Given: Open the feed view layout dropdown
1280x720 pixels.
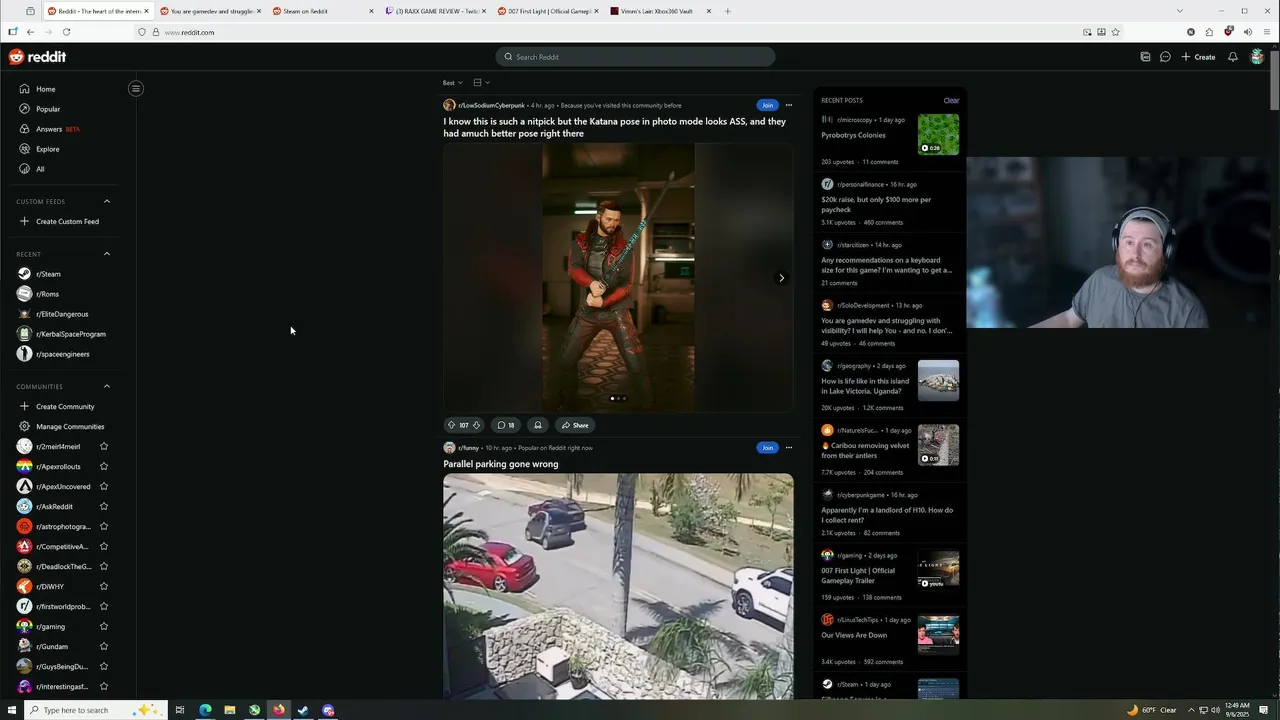Looking at the screenshot, I should [481, 83].
